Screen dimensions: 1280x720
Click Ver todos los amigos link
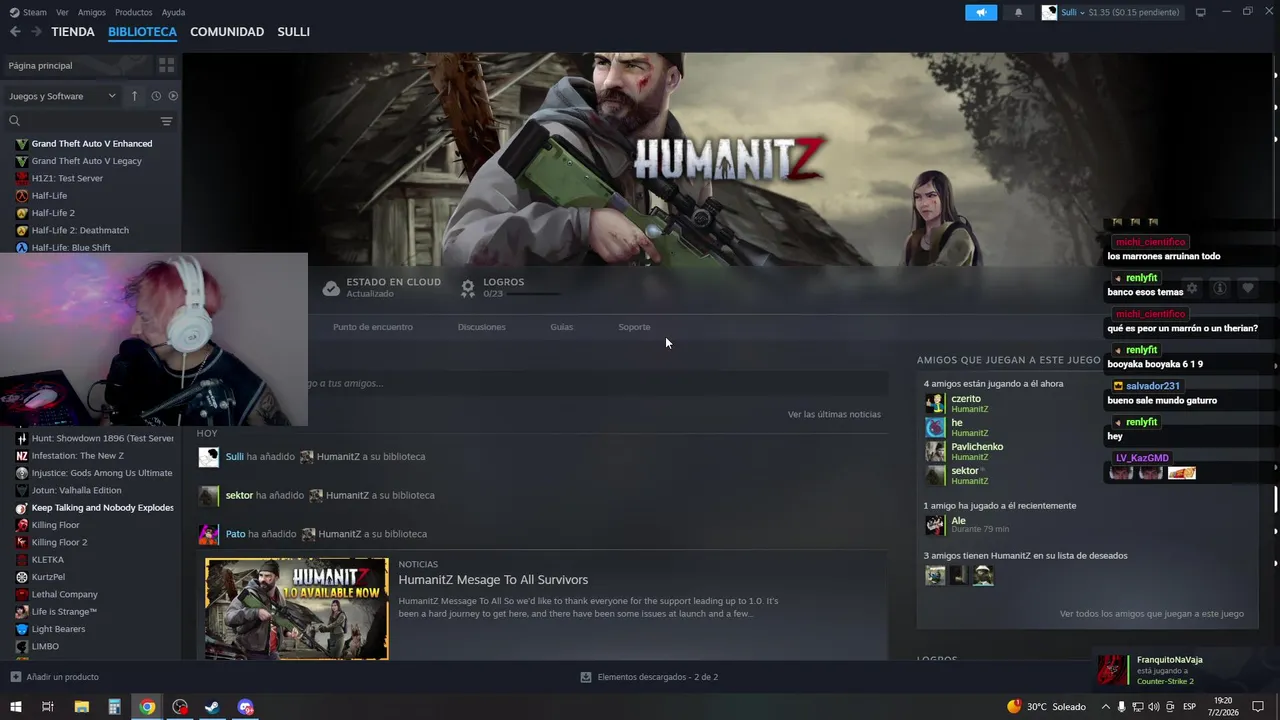1152,614
